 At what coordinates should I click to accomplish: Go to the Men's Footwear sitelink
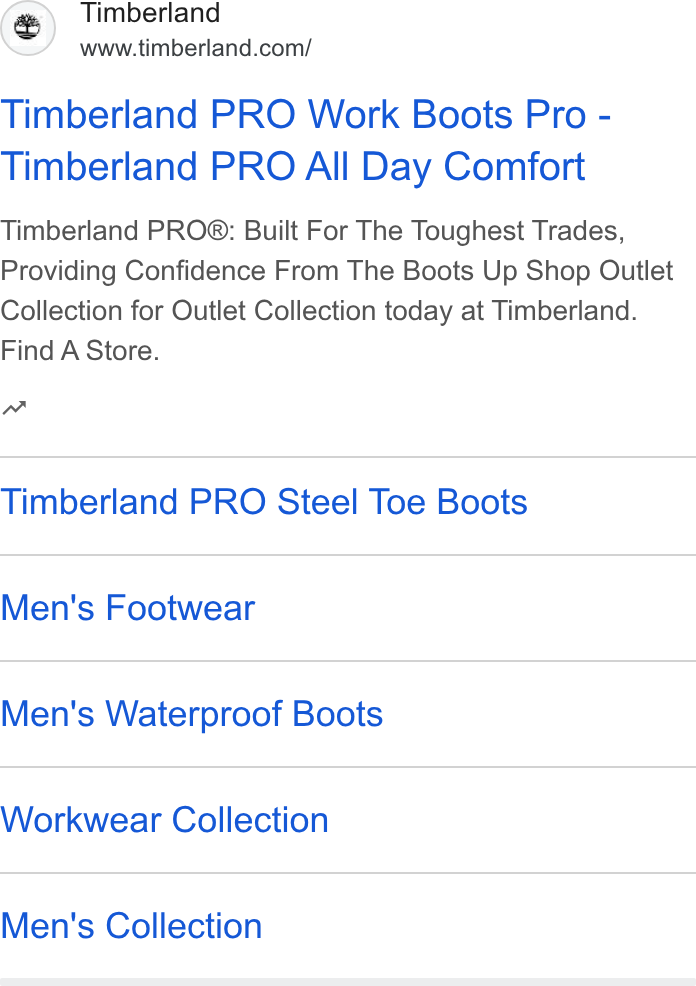[128, 608]
